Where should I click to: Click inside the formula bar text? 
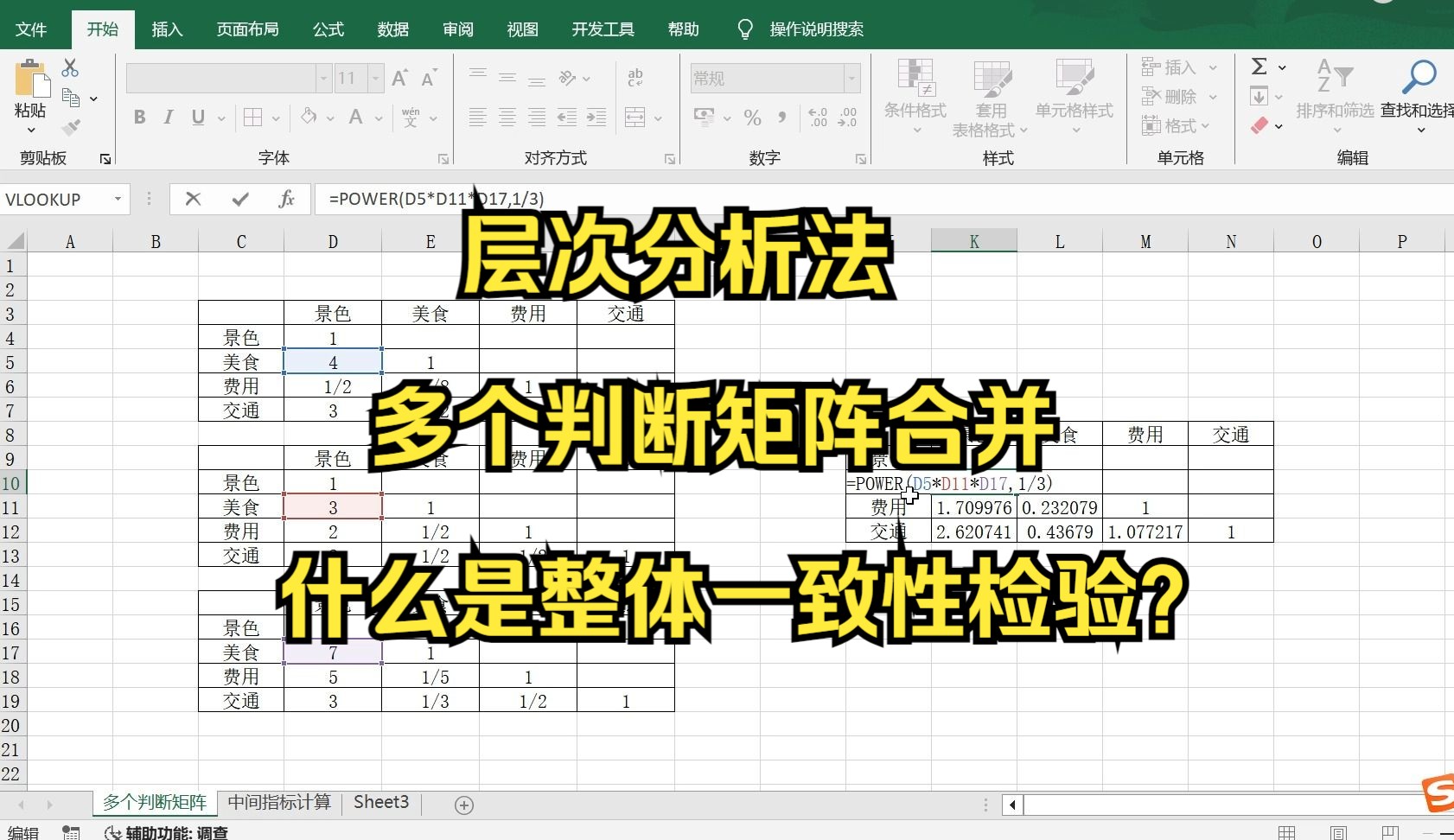pos(436,199)
